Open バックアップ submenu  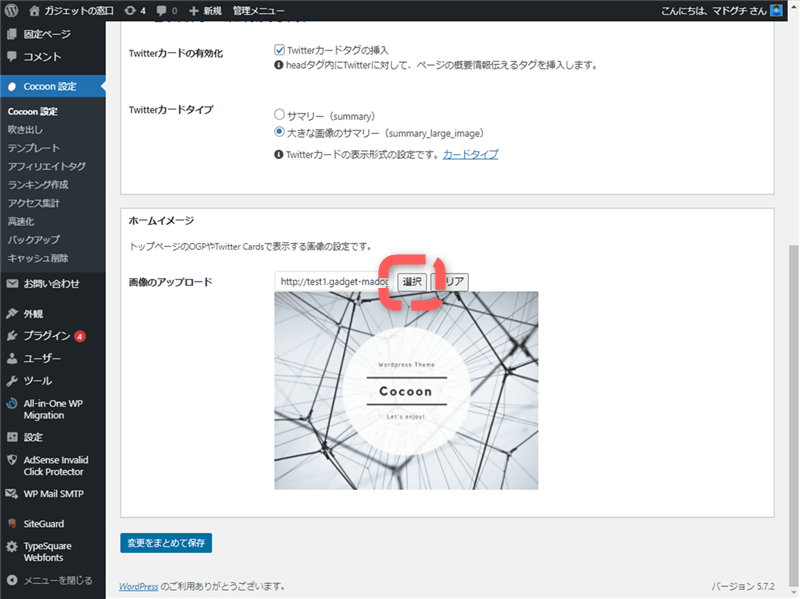tap(34, 240)
